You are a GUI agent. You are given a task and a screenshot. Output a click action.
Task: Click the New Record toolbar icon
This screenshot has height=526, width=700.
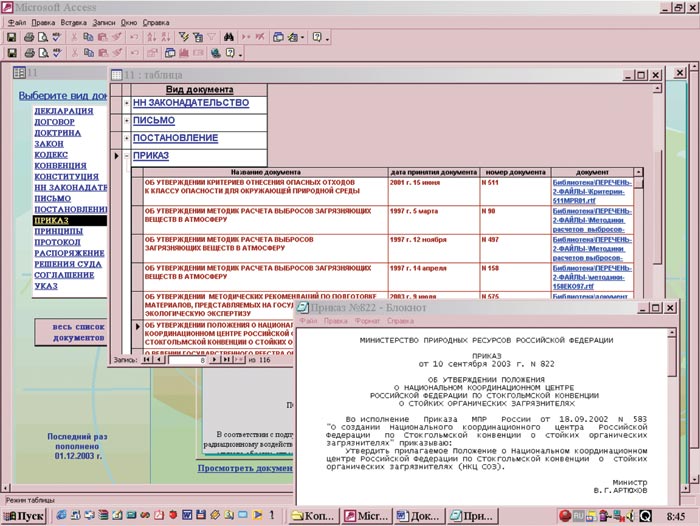[245, 37]
